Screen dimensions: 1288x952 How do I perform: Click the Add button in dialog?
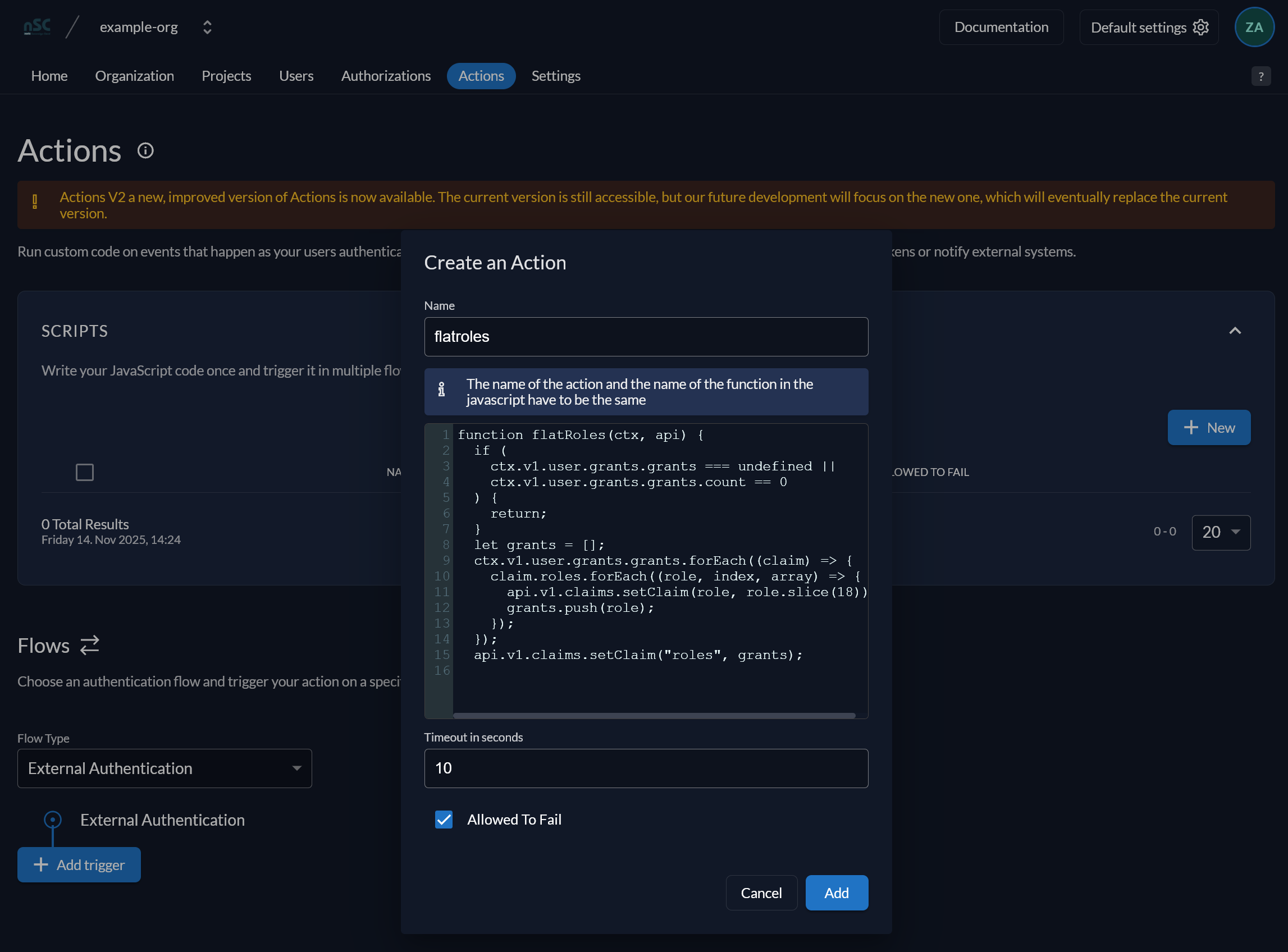837,893
